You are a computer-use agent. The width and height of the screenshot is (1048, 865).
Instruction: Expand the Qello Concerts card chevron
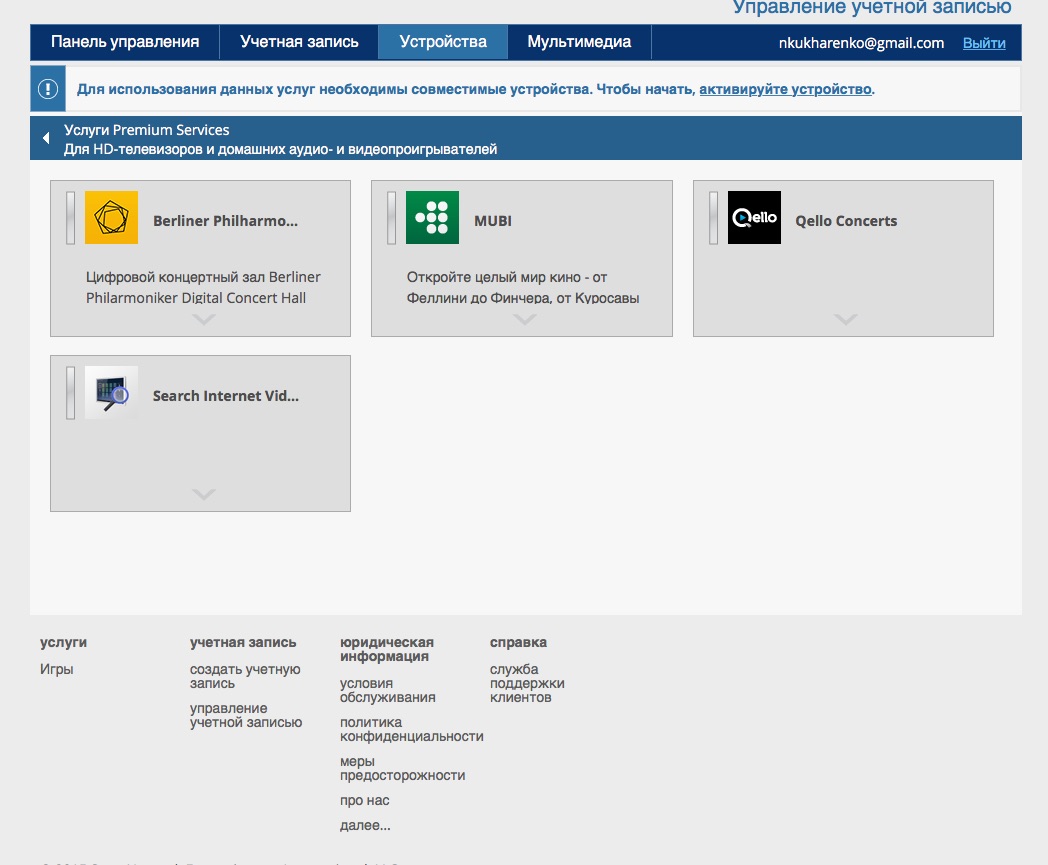845,320
